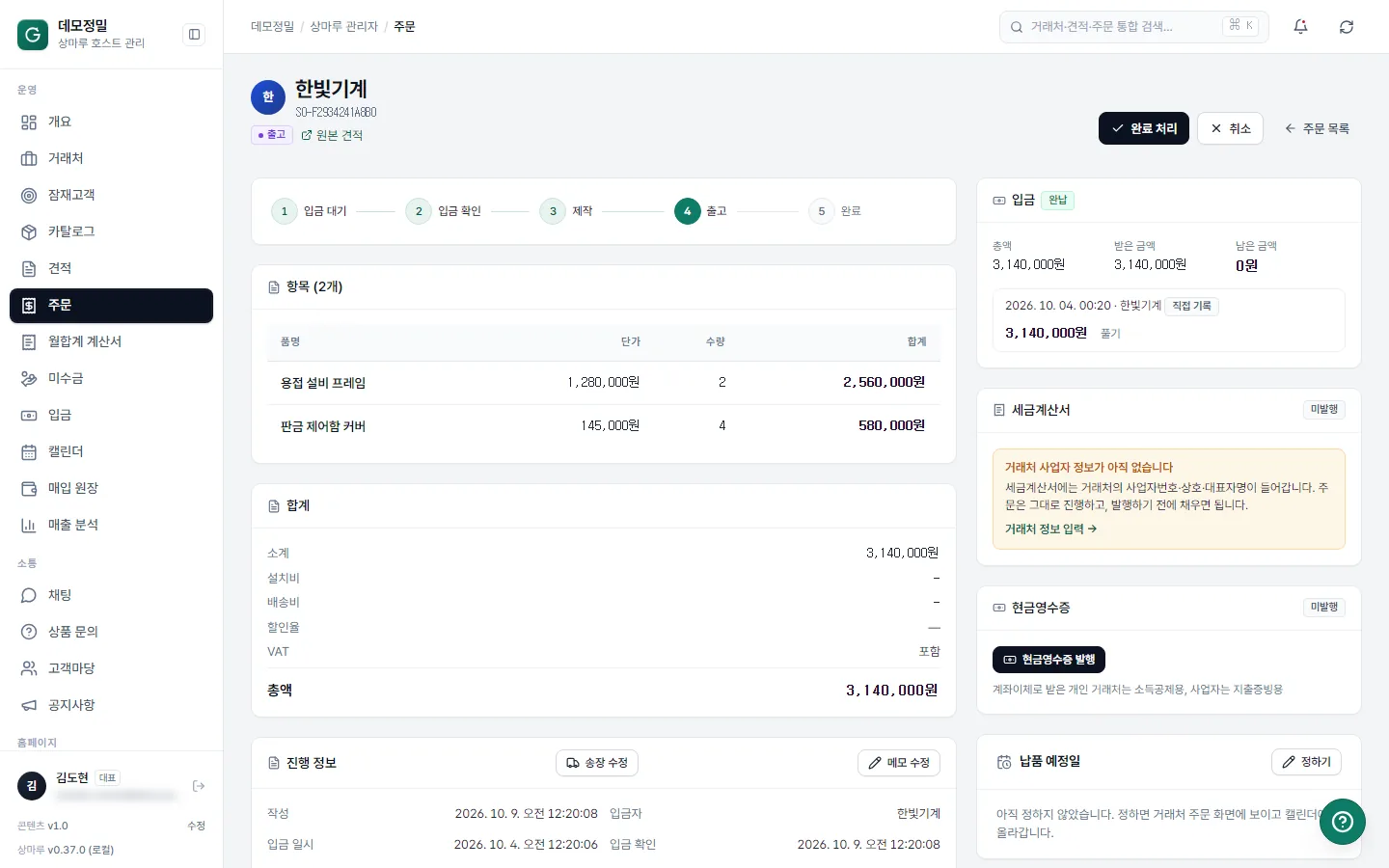Open 잠재고객 page
This screenshot has width=1389, height=868.
[x=111, y=195]
